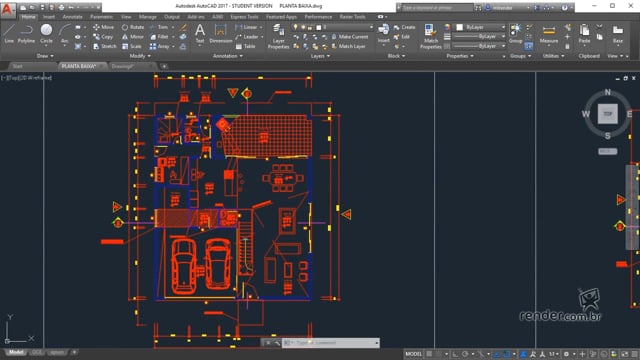The height and width of the screenshot is (360, 640).
Task: Choose the Copy command
Action: pos(103,37)
